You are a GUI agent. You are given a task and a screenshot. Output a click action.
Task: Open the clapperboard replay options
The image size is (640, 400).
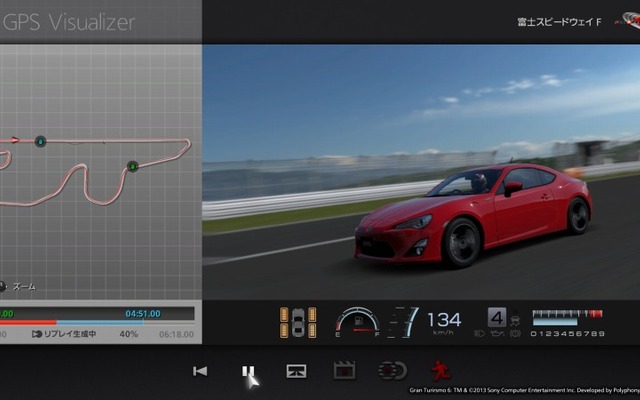coord(344,371)
